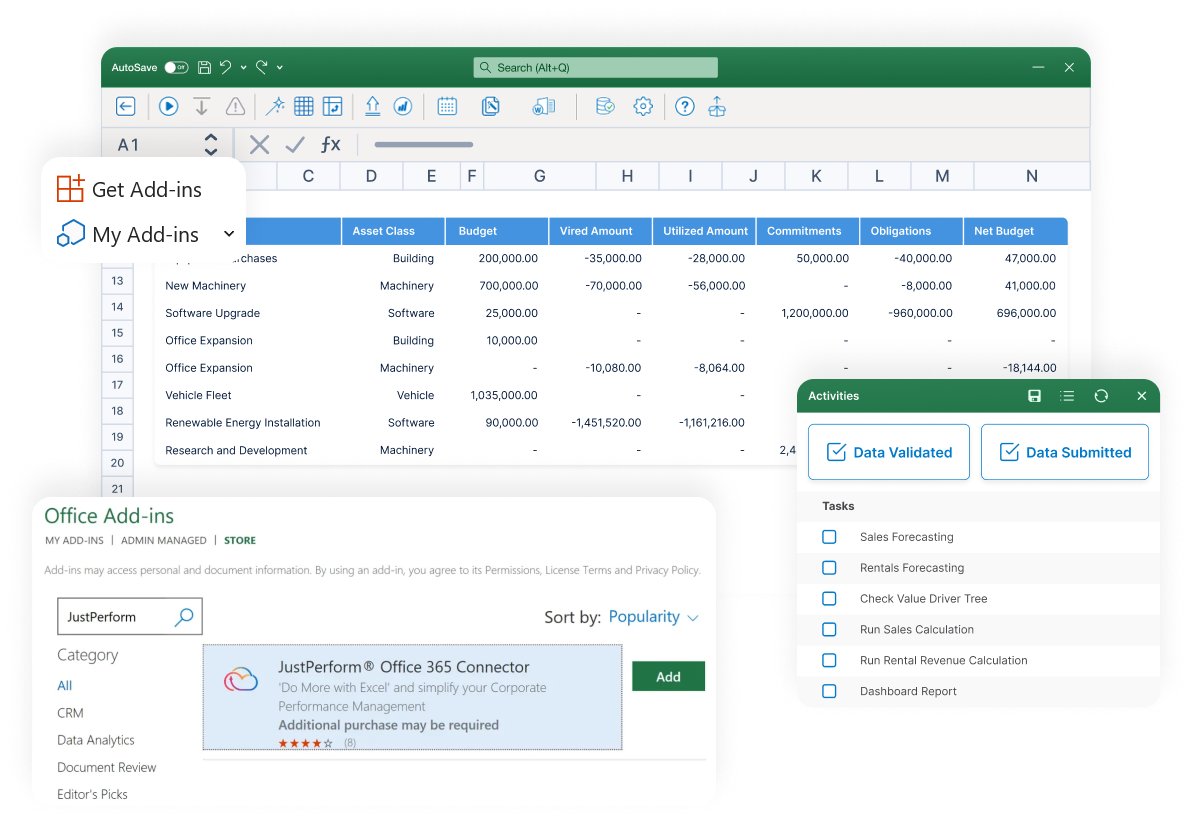Click the Data Validated button
This screenshot has height=837, width=1193.
tap(888, 452)
